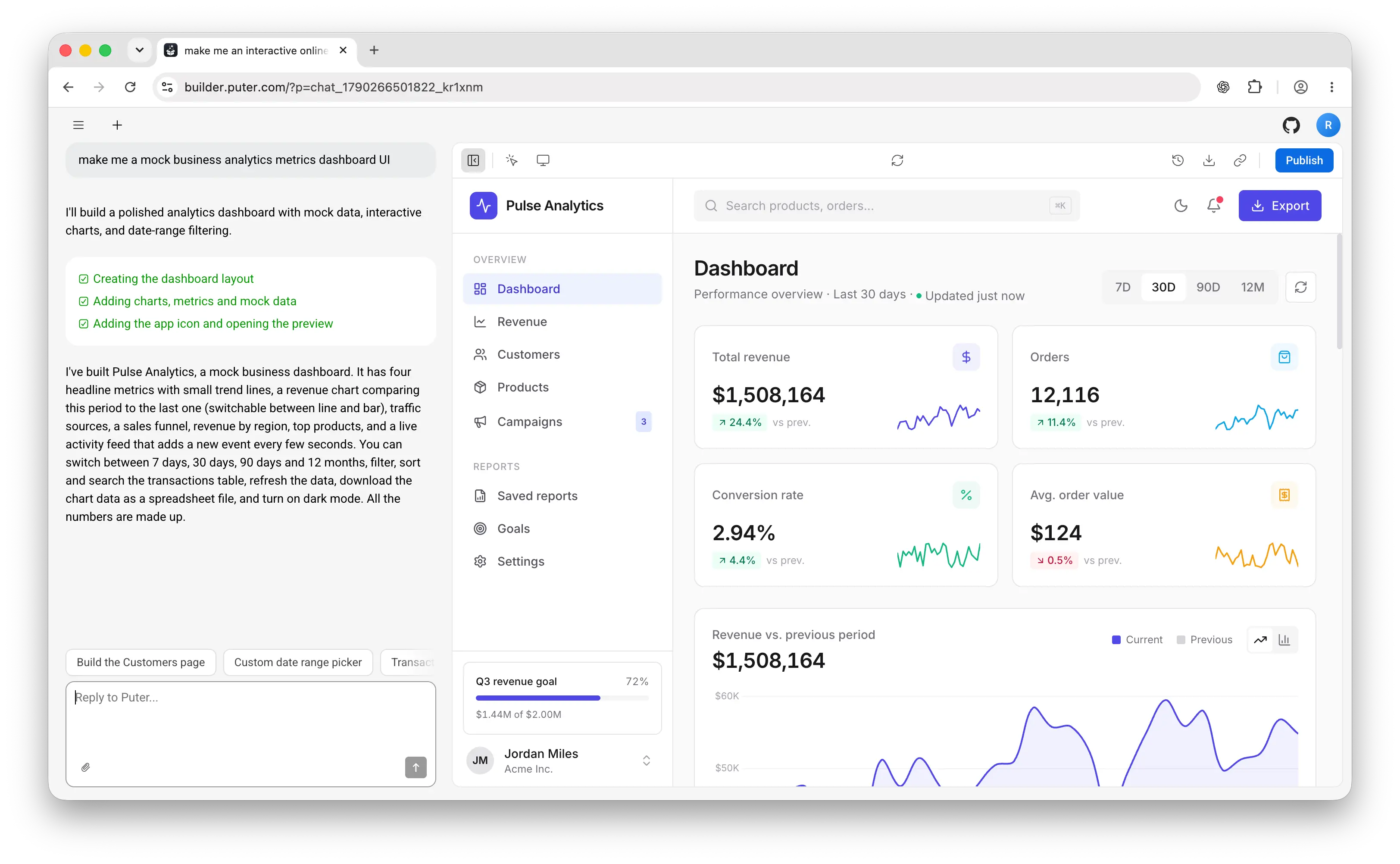The image size is (1400, 864).
Task: Expand Jordan Miles account switcher
Action: (x=646, y=760)
